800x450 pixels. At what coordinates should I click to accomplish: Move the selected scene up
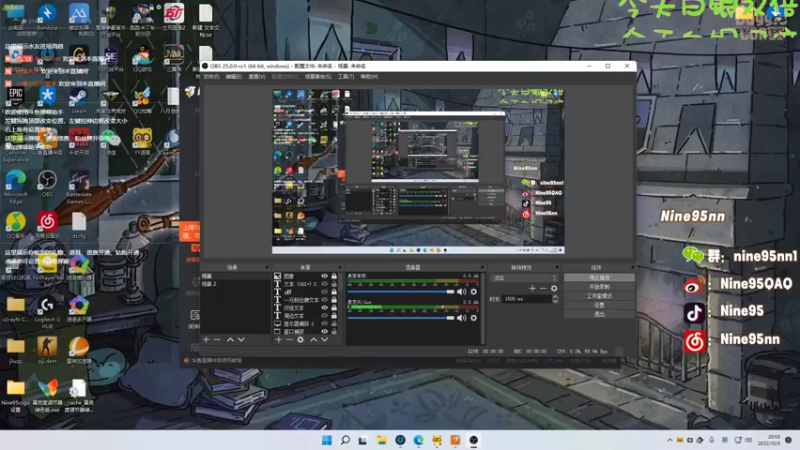coord(230,339)
